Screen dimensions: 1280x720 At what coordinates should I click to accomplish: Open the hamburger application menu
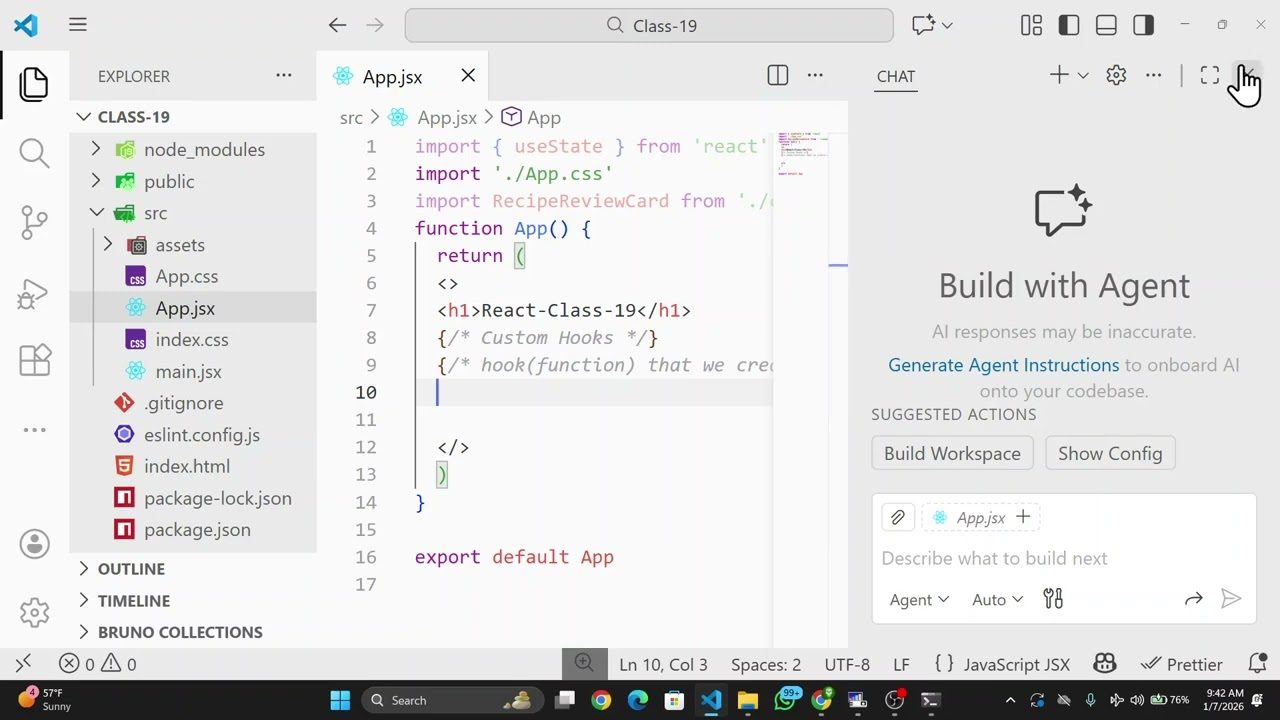pos(77,25)
